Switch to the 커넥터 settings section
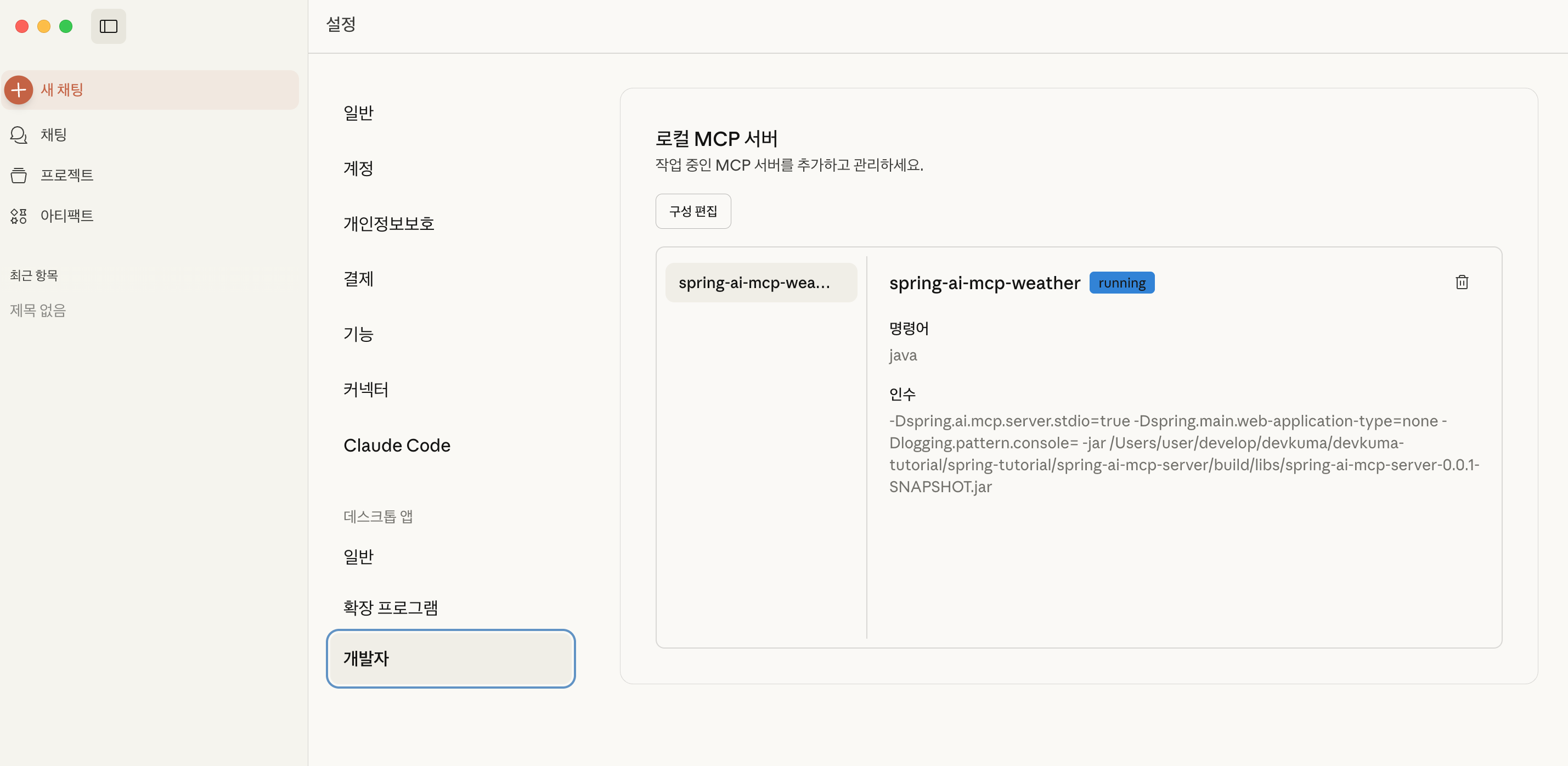 (366, 389)
